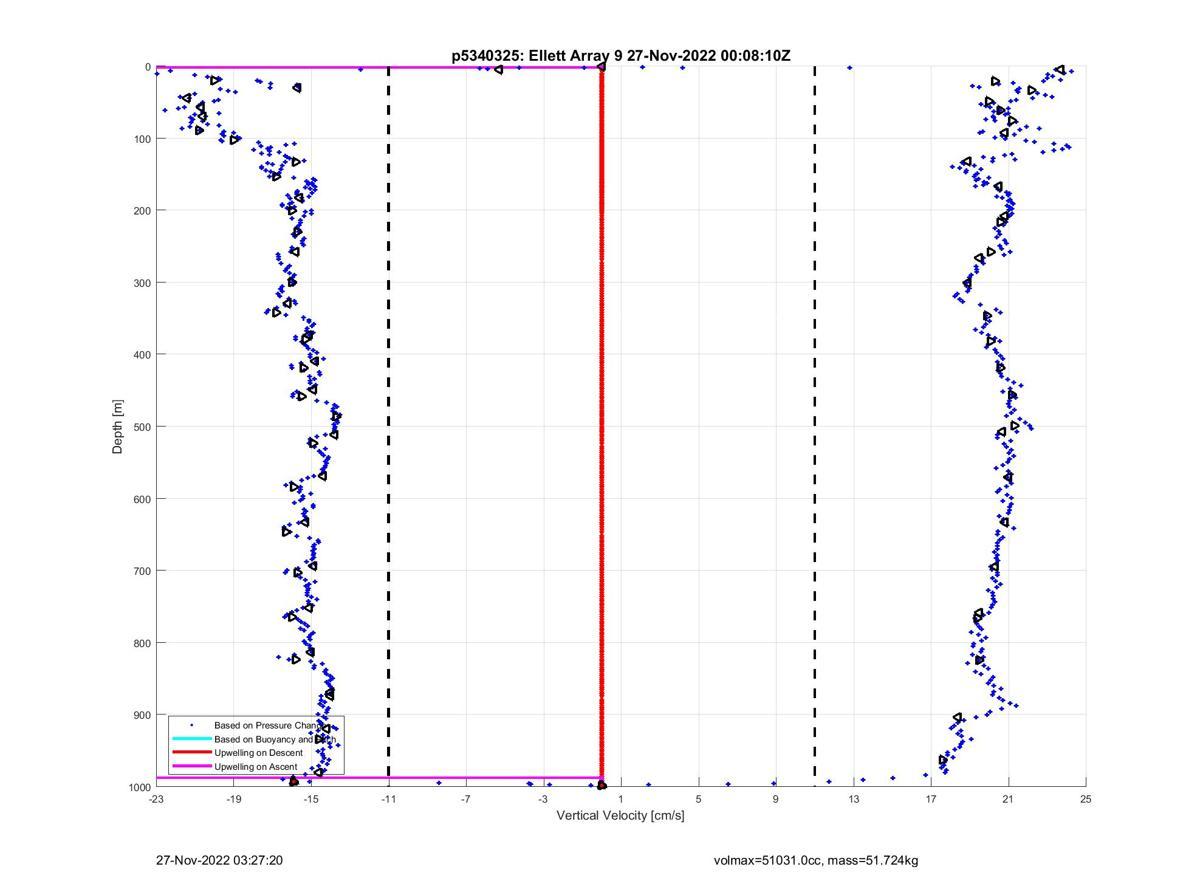Click velocity axis tick label '25'

pos(1086,799)
